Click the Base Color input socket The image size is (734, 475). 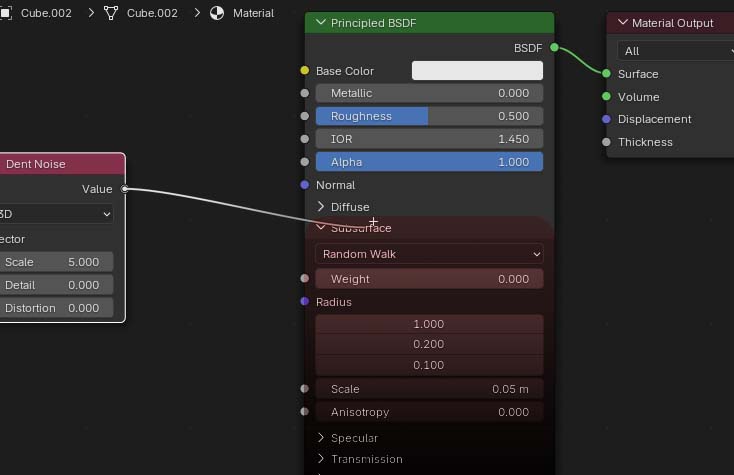(x=305, y=70)
